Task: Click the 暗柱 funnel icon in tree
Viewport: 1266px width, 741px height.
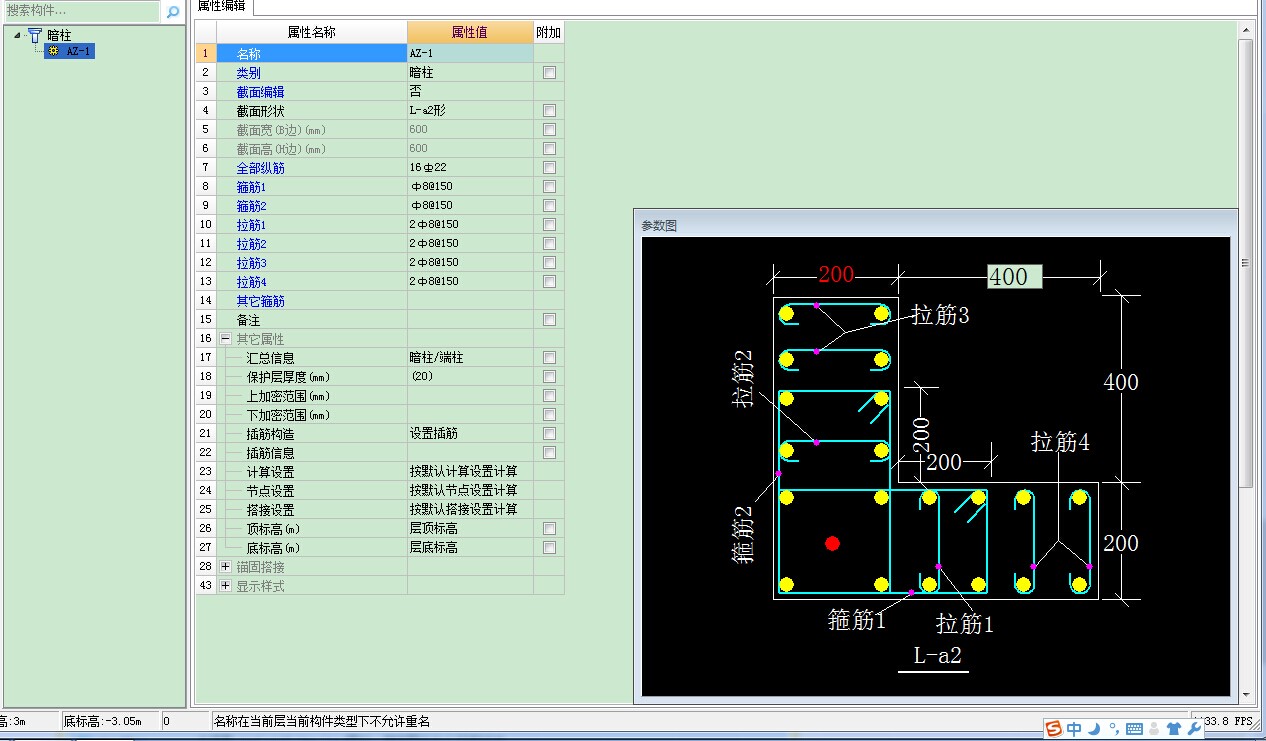Action: coord(35,35)
